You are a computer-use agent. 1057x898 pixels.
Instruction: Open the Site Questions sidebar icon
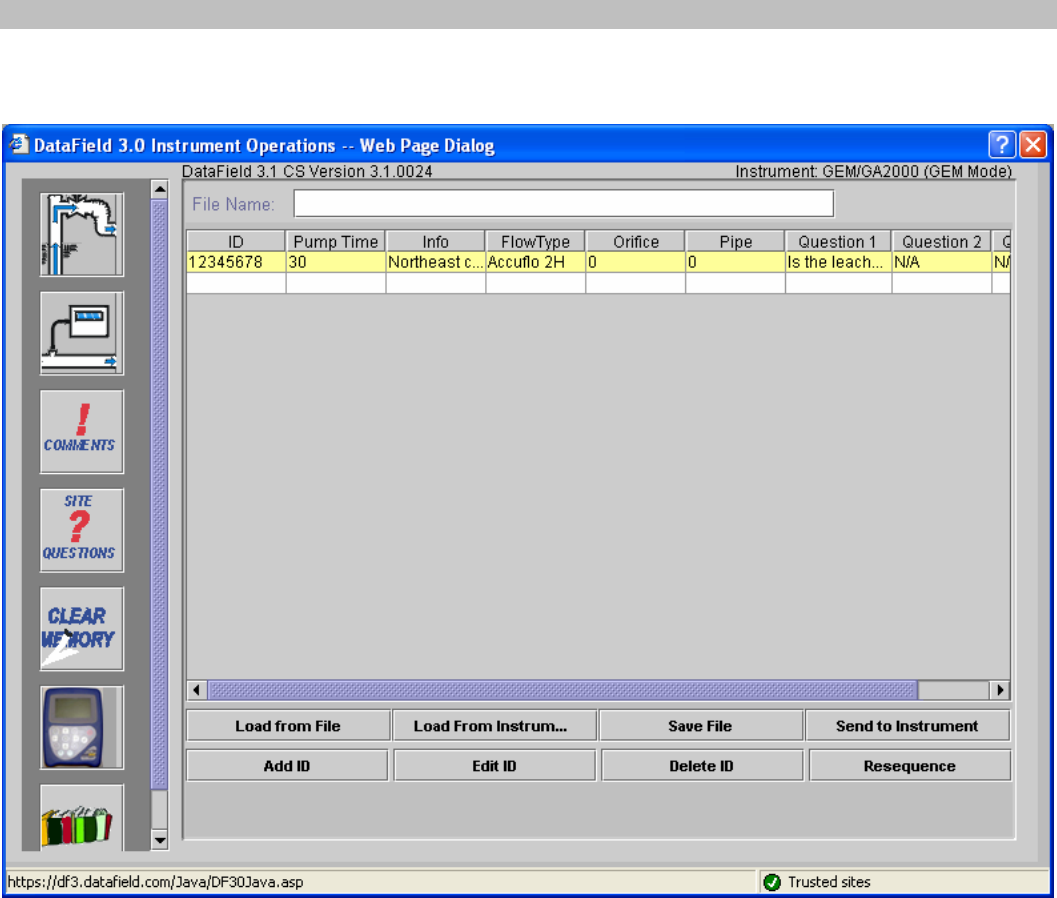tap(82, 530)
